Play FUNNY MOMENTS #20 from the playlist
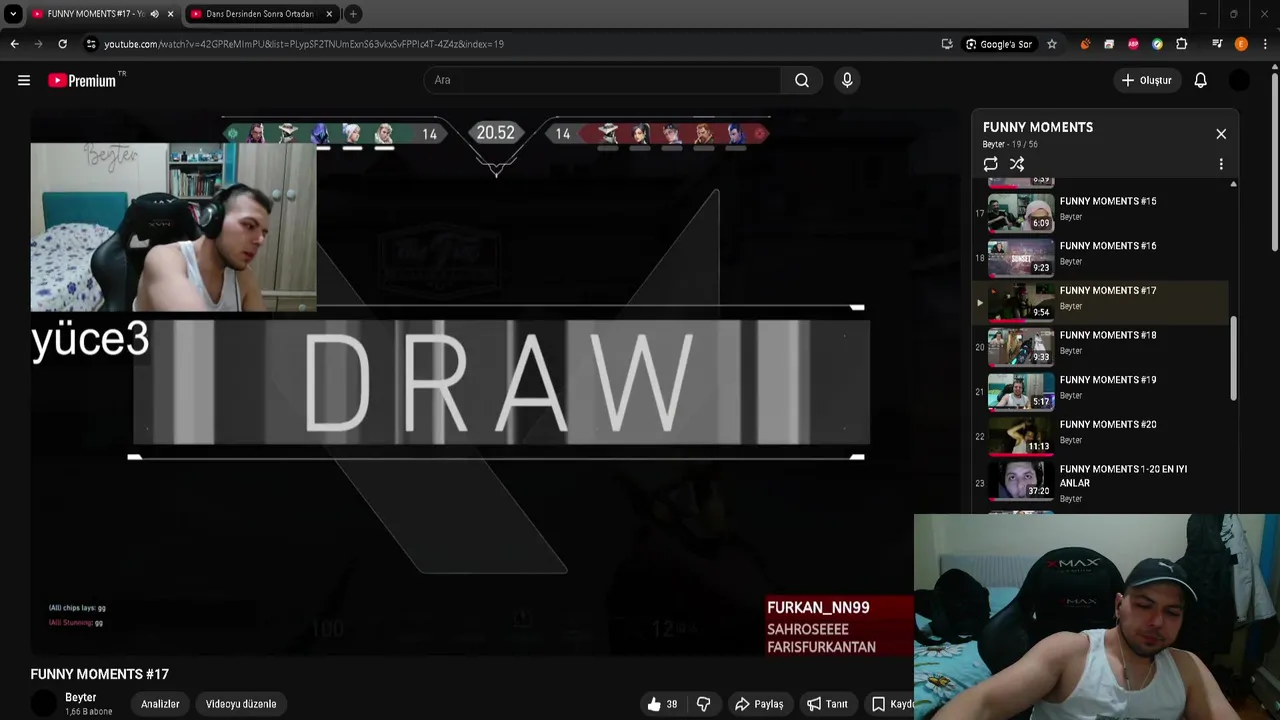Image resolution: width=1280 pixels, height=720 pixels. (x=1100, y=436)
